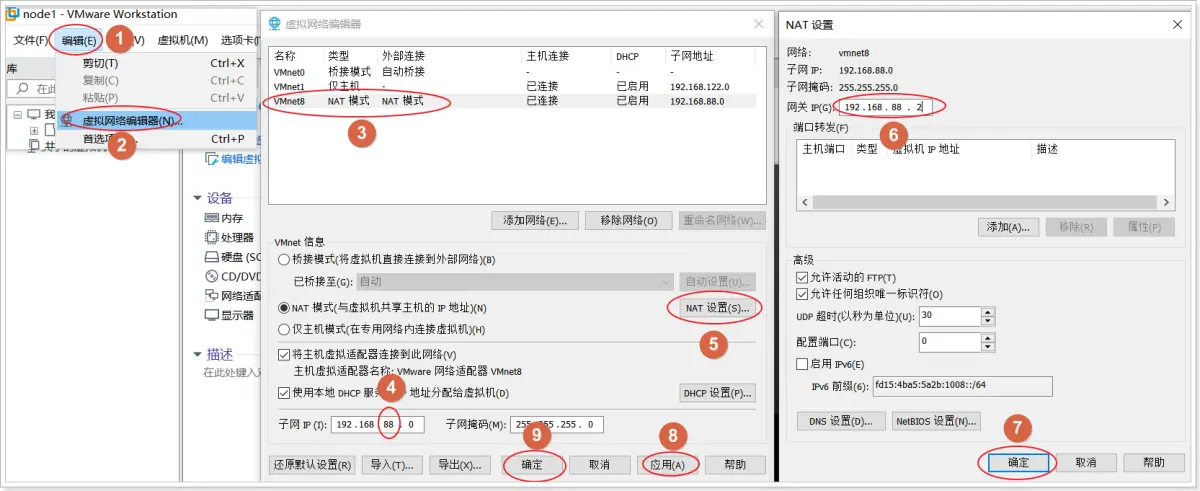Increase UDP 超时 value with up arrow
Screen dimensions: 1200x491
coord(988,311)
